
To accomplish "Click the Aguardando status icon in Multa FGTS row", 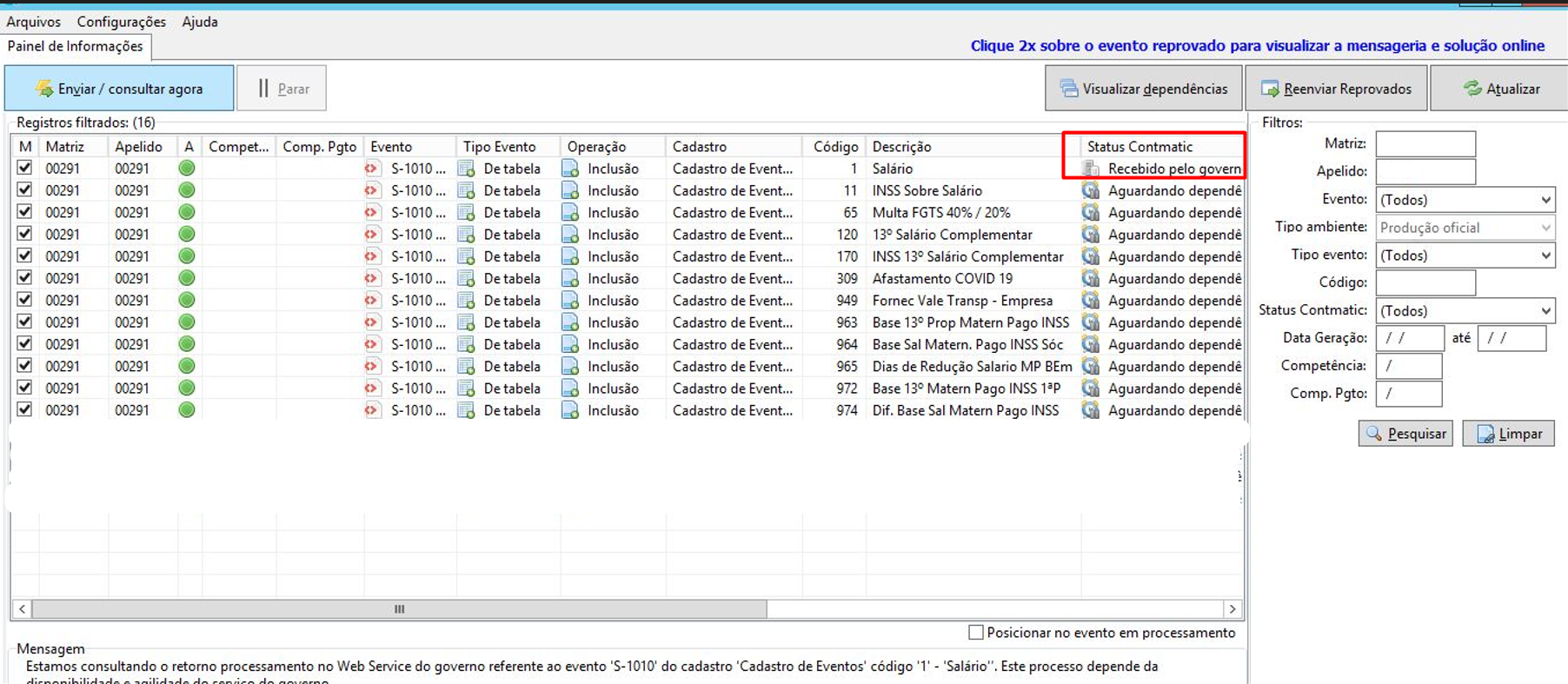I will point(1091,213).
